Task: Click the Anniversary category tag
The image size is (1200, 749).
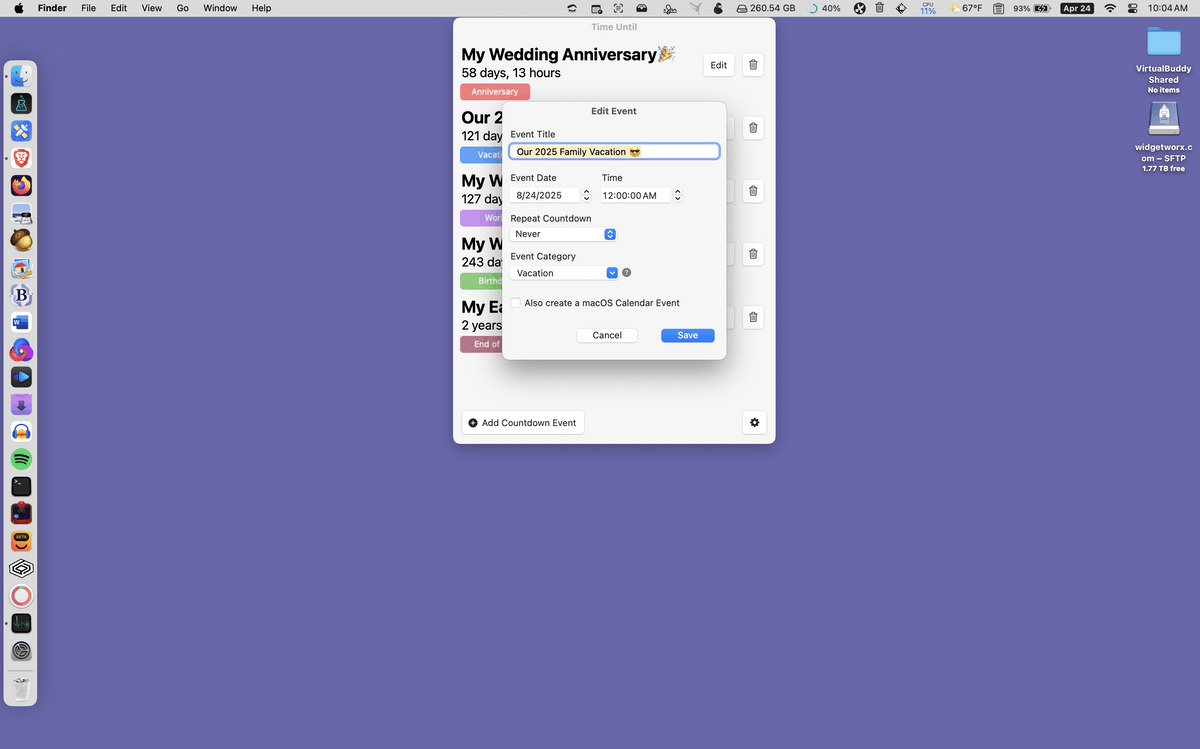Action: (495, 92)
